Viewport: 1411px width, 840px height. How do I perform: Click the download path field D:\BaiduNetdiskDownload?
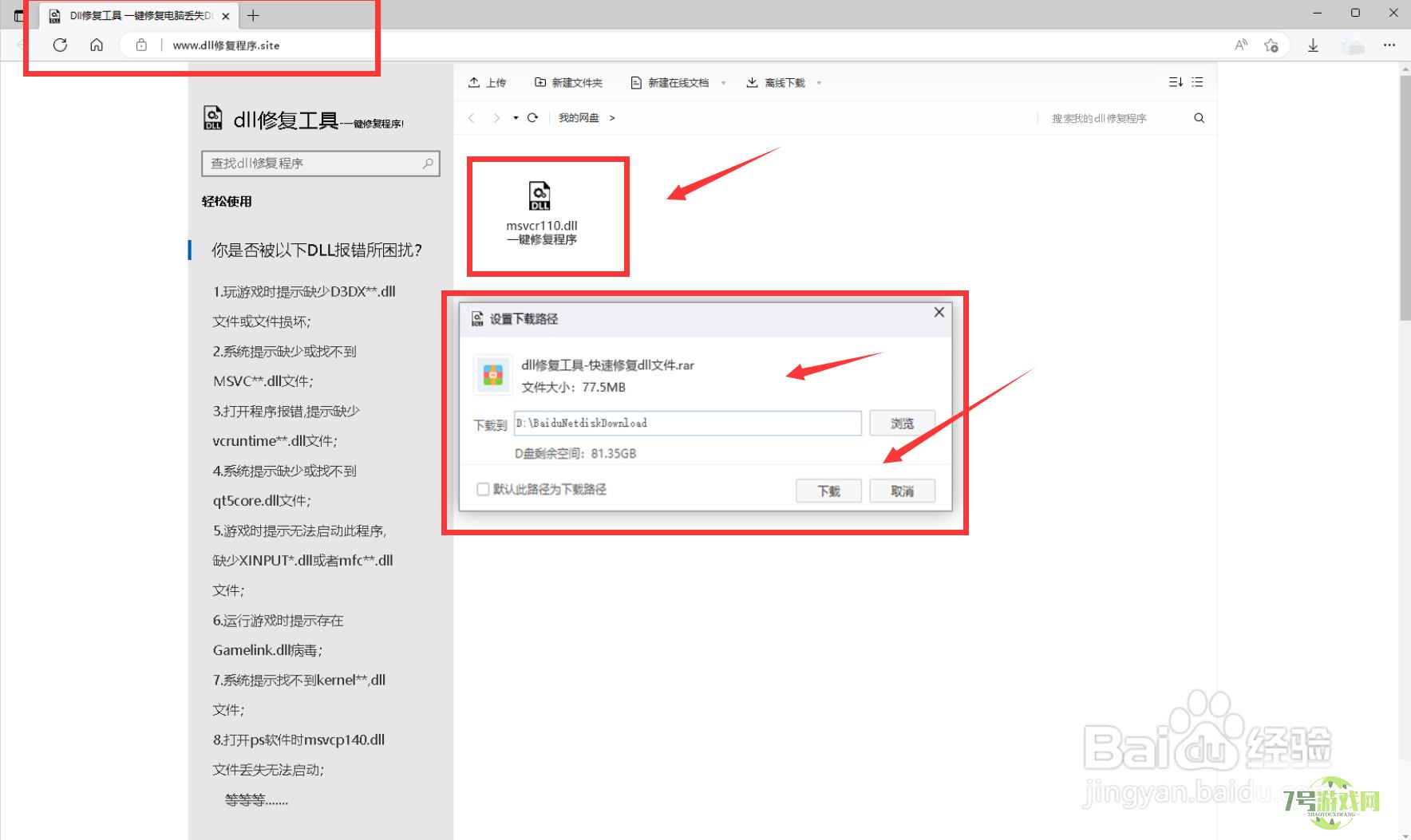(x=687, y=423)
